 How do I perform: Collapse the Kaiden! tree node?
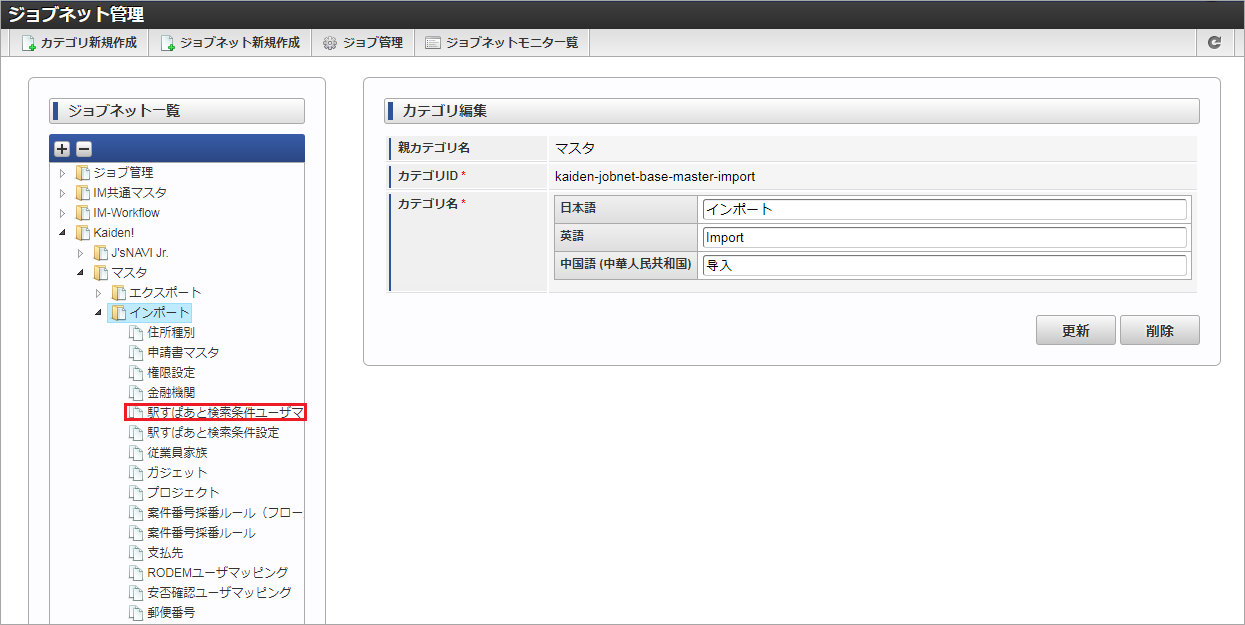tap(62, 233)
